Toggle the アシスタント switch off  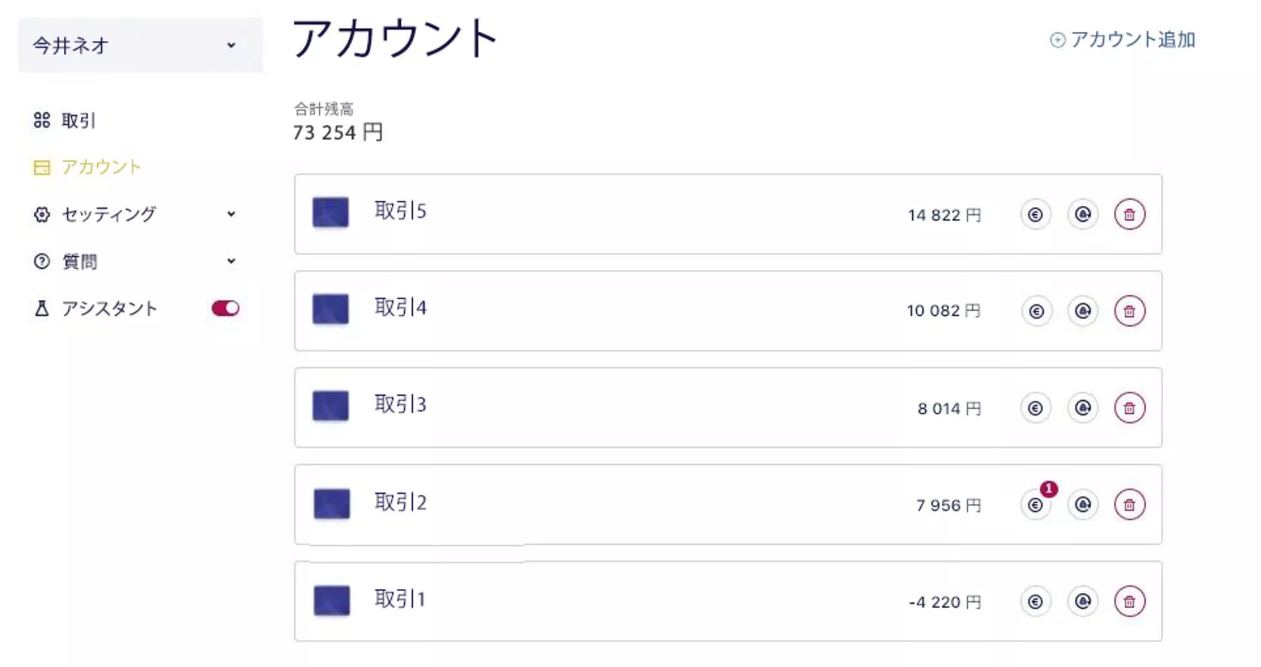click(225, 309)
